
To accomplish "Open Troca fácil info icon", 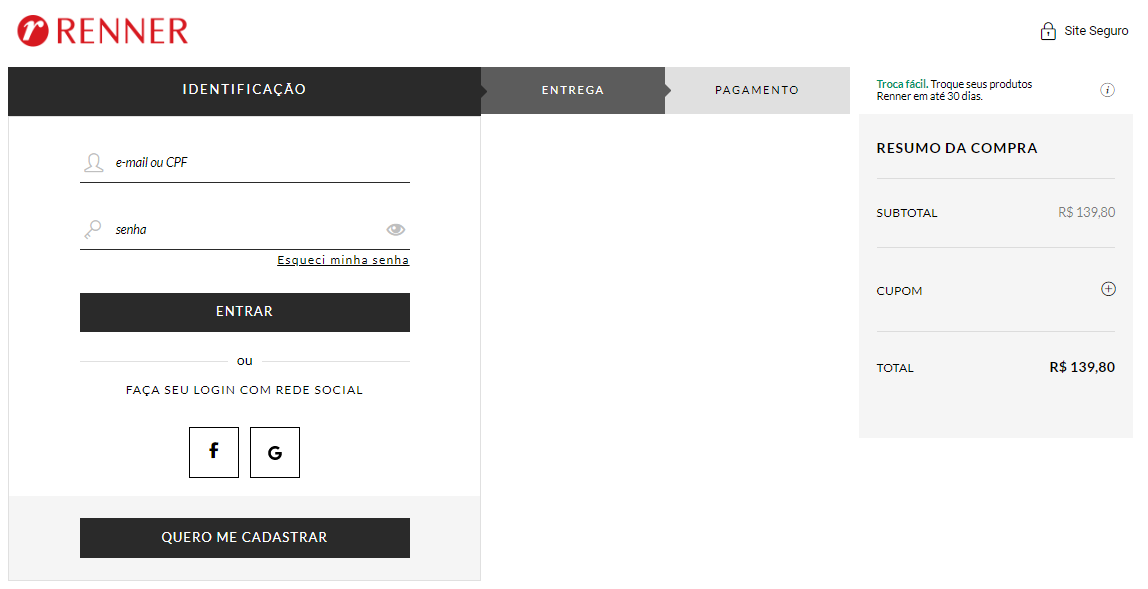I will (1107, 90).
